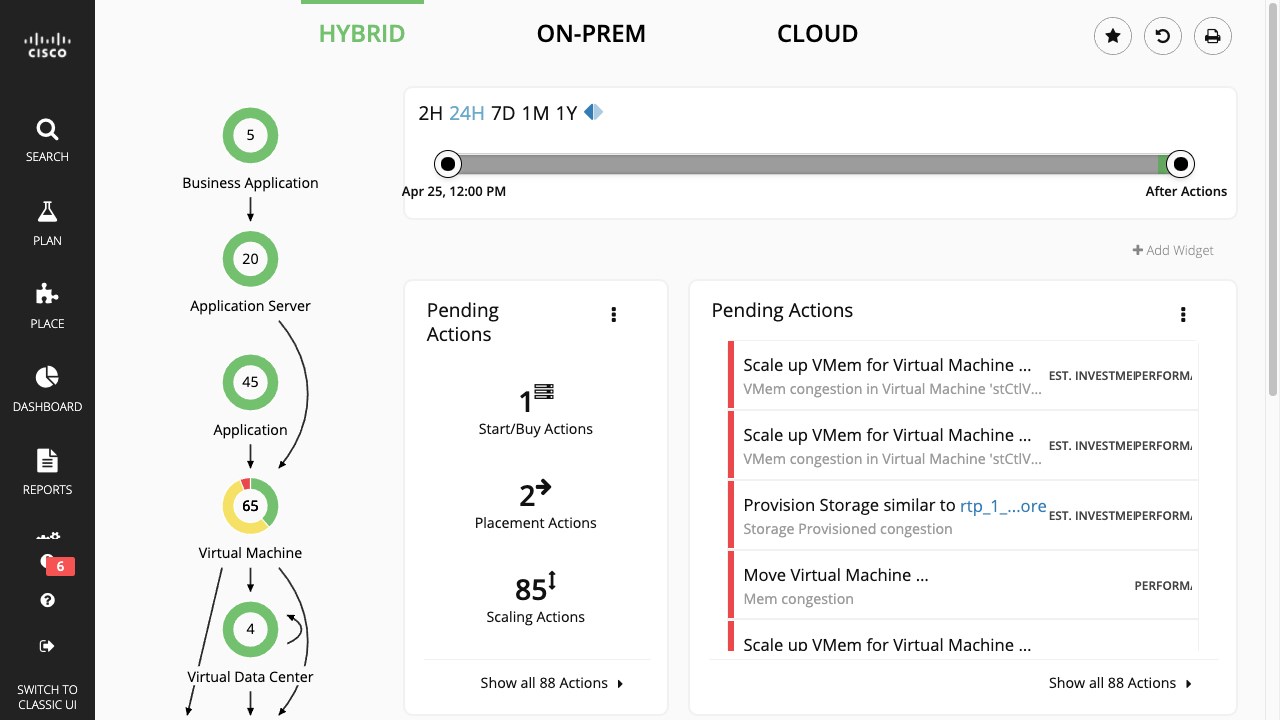Open the first Scale up VMem action
This screenshot has height=720, width=1280.
pyautogui.click(x=964, y=376)
